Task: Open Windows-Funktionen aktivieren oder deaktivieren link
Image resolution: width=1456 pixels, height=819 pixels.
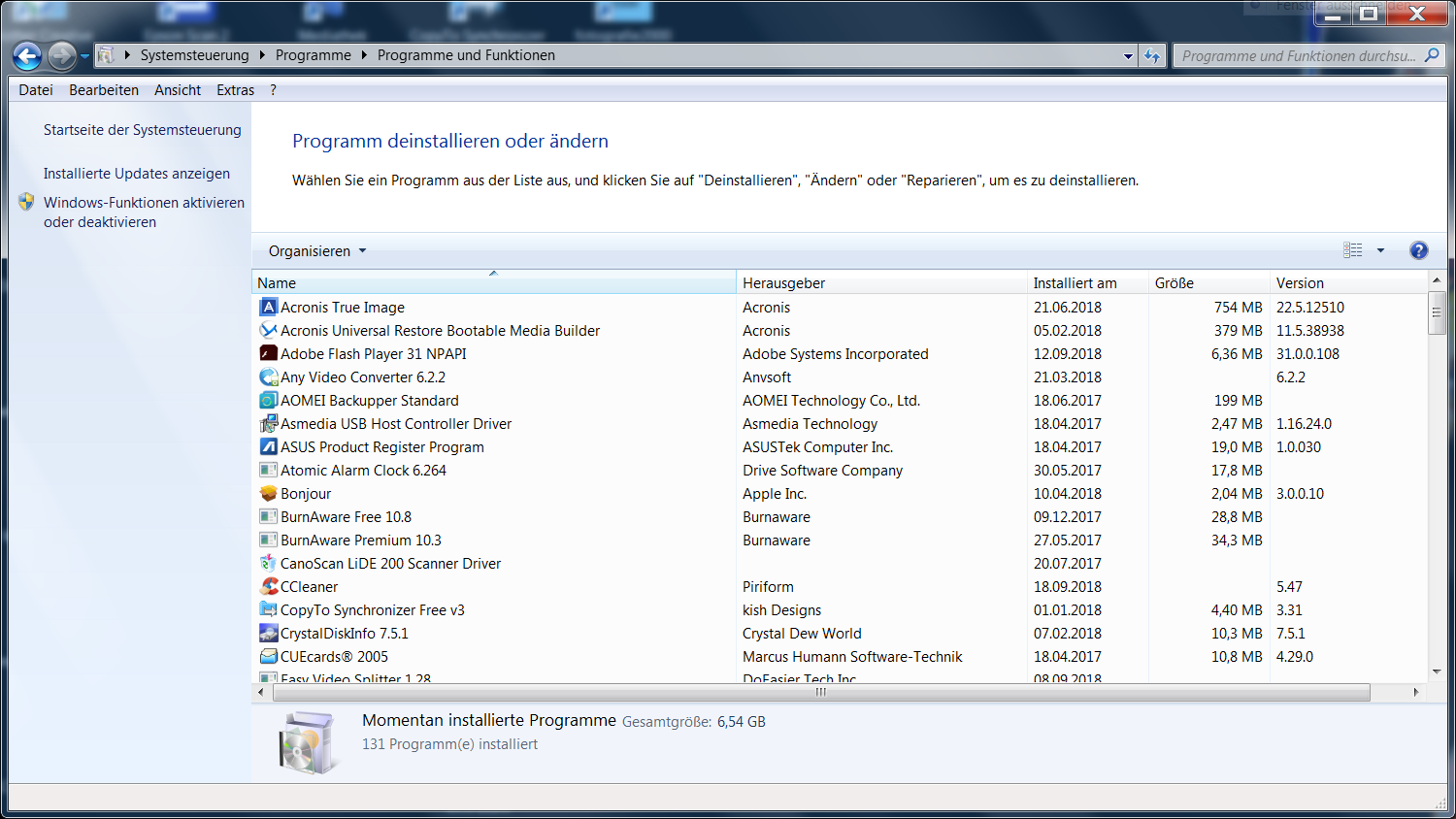Action: 144,213
